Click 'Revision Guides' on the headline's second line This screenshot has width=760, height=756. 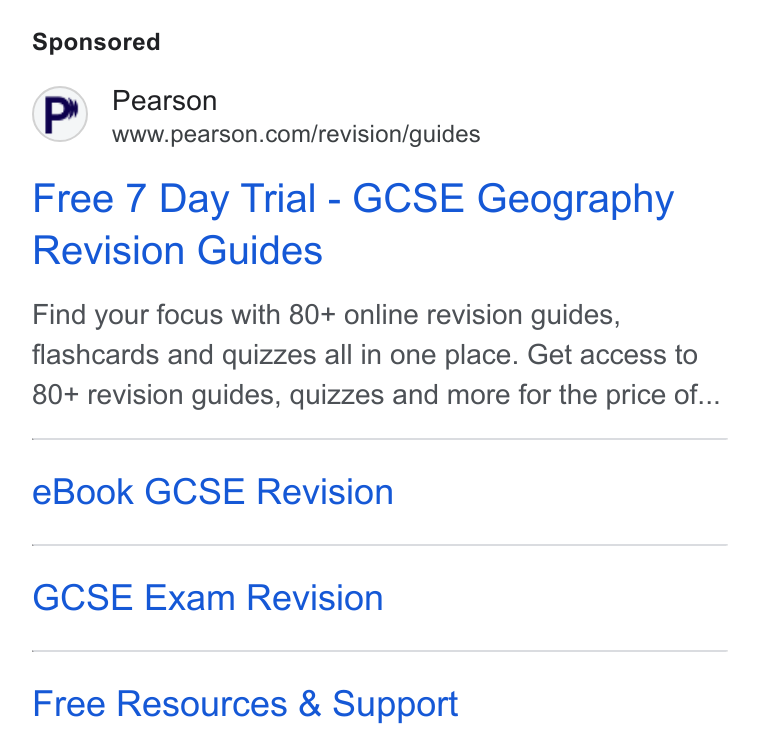coord(177,251)
